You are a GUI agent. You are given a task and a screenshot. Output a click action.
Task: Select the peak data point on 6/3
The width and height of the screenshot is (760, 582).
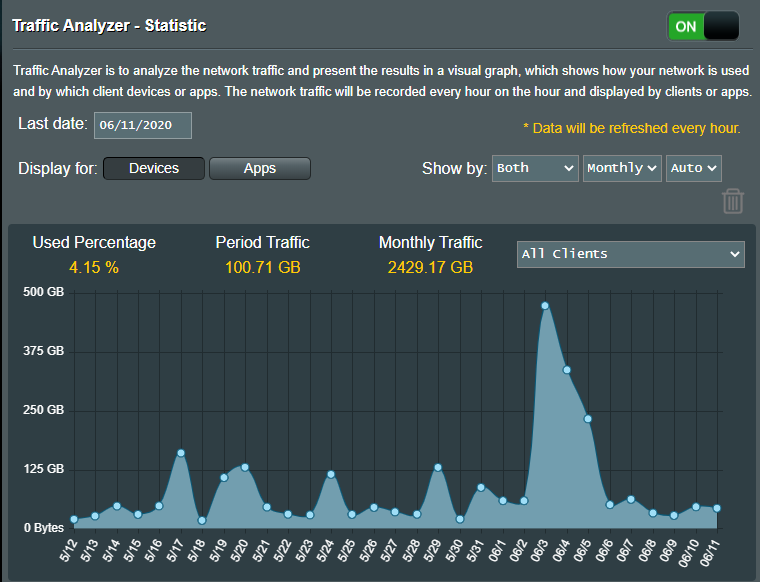545,306
